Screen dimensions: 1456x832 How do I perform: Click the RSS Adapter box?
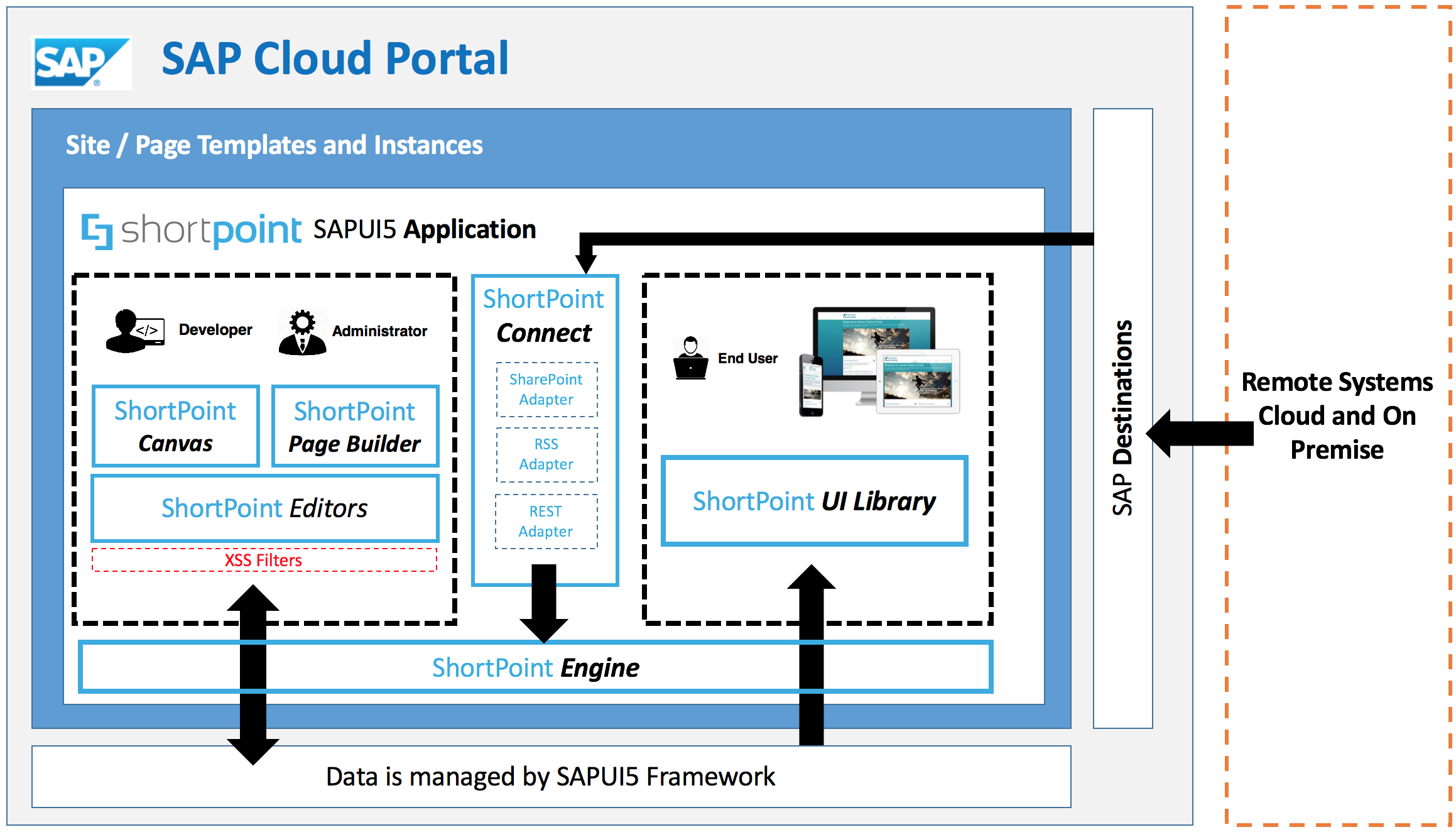pos(546,454)
